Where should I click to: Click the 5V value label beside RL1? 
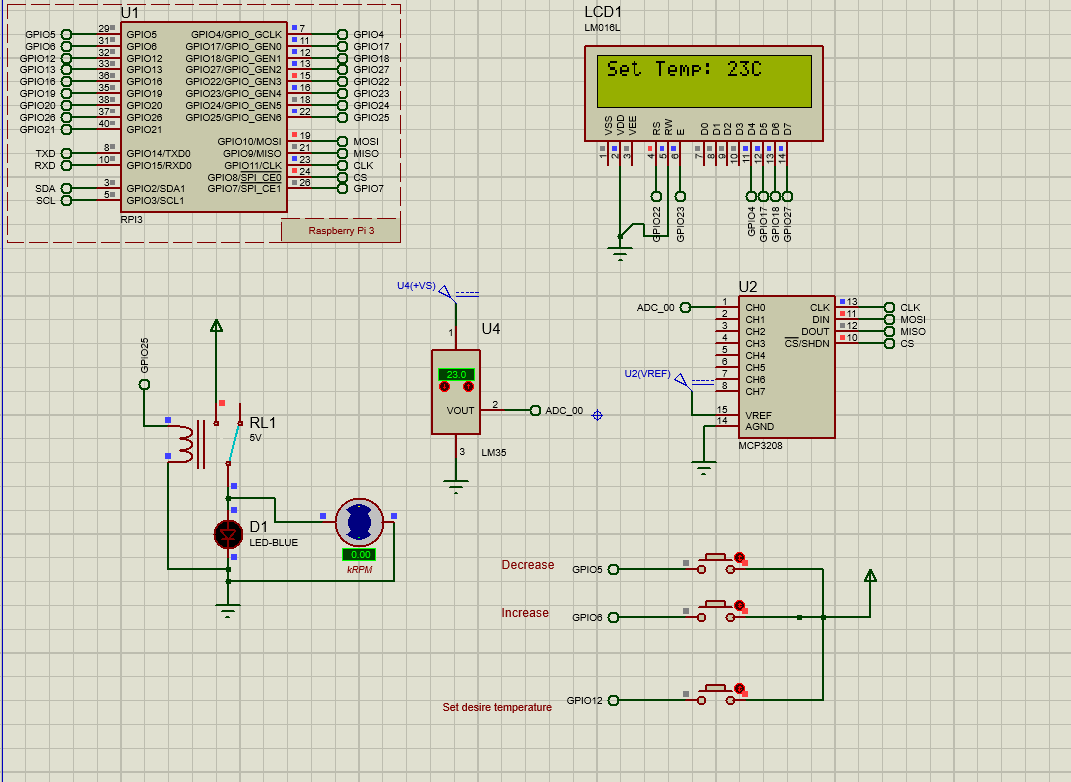pyautogui.click(x=255, y=438)
